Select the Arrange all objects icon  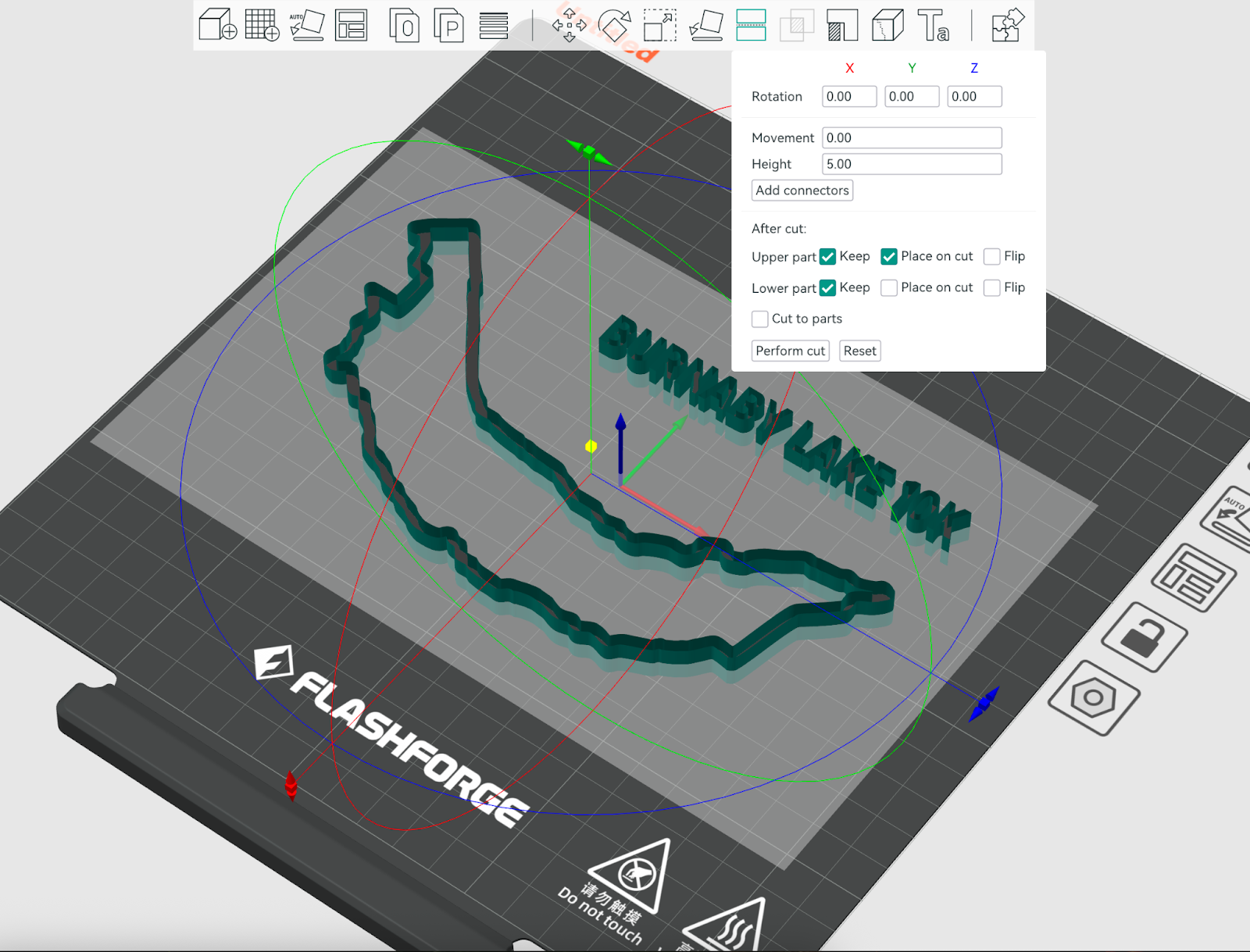click(x=352, y=25)
